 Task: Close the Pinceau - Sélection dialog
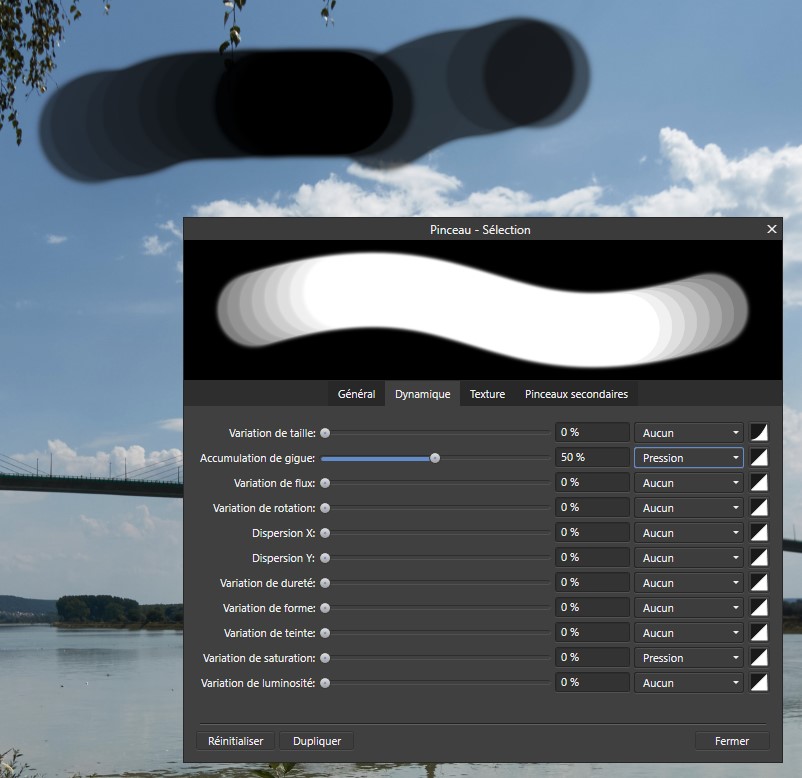(x=772, y=229)
